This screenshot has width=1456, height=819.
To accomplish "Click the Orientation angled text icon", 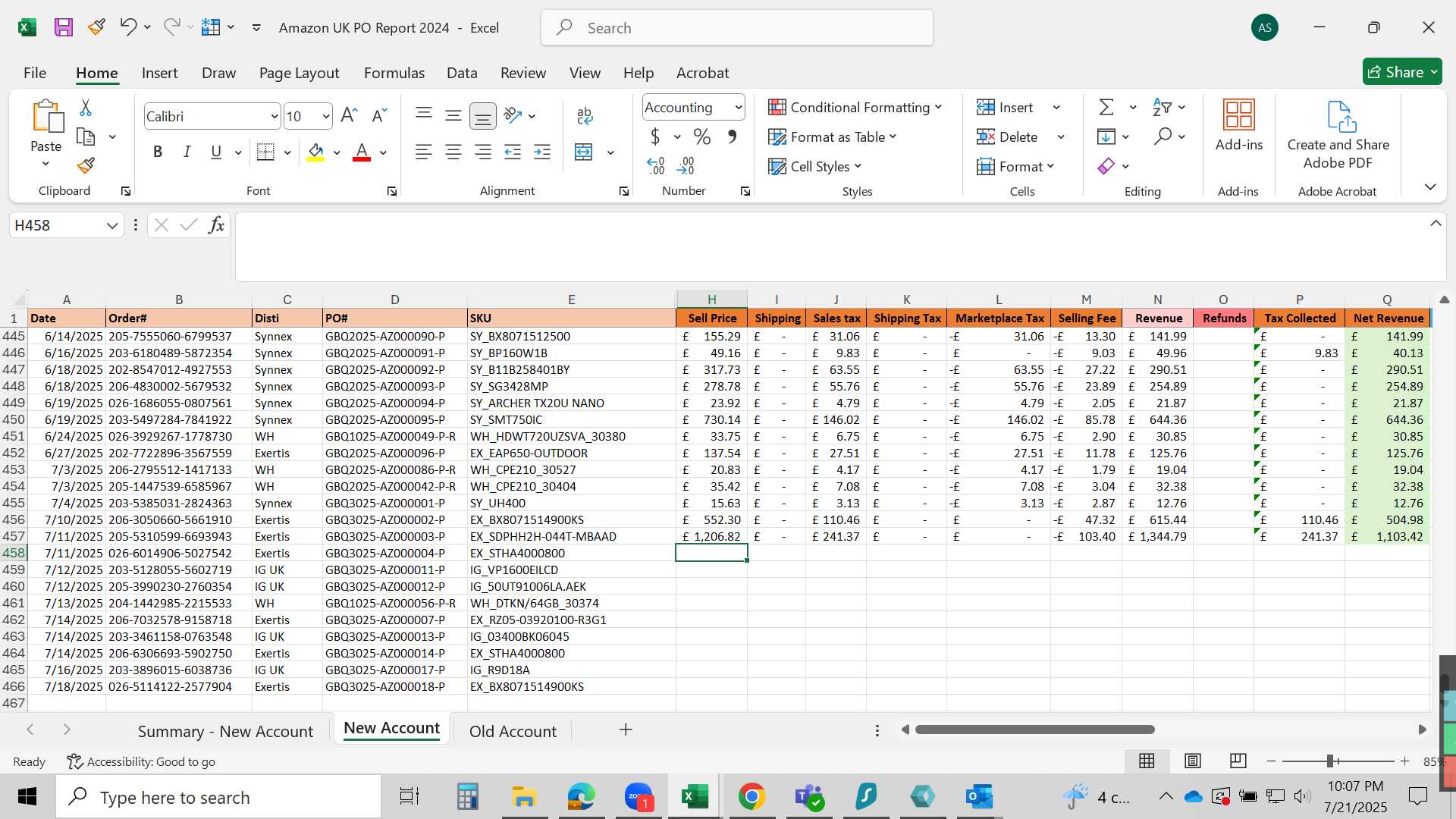I will coord(513,115).
